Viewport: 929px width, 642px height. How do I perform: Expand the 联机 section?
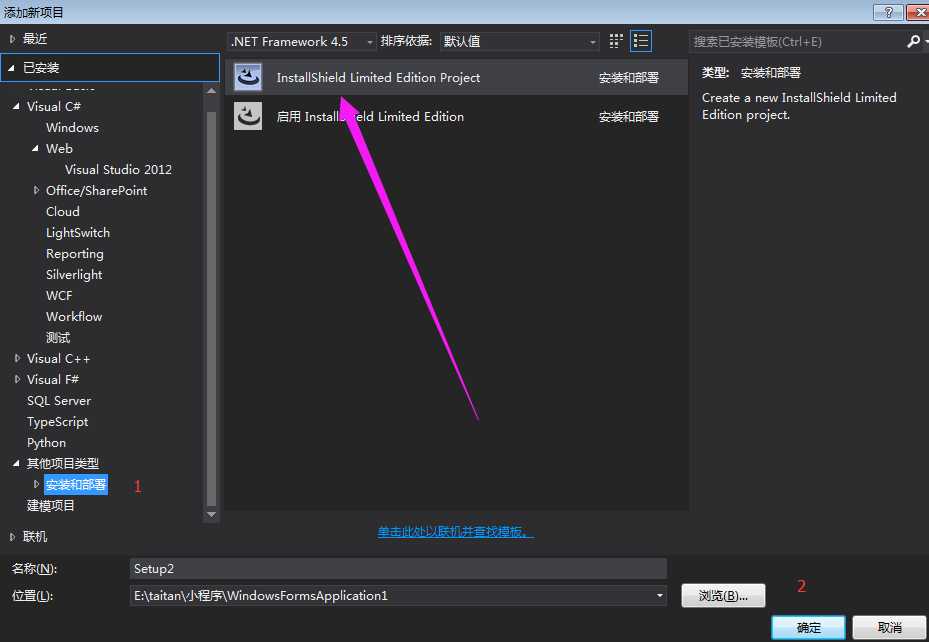pos(12,537)
